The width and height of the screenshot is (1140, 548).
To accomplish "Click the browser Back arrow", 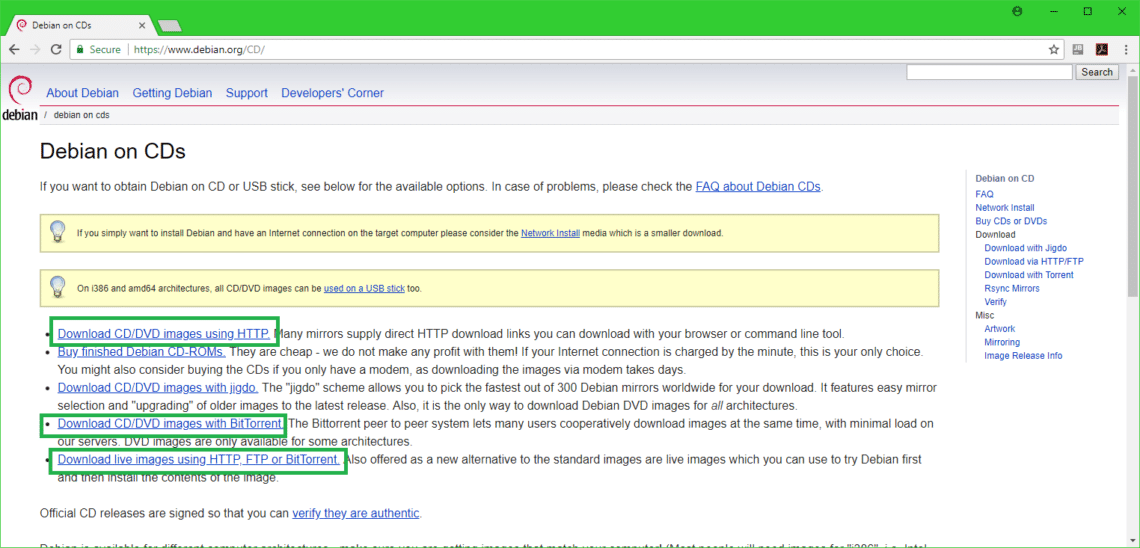I will (14, 49).
